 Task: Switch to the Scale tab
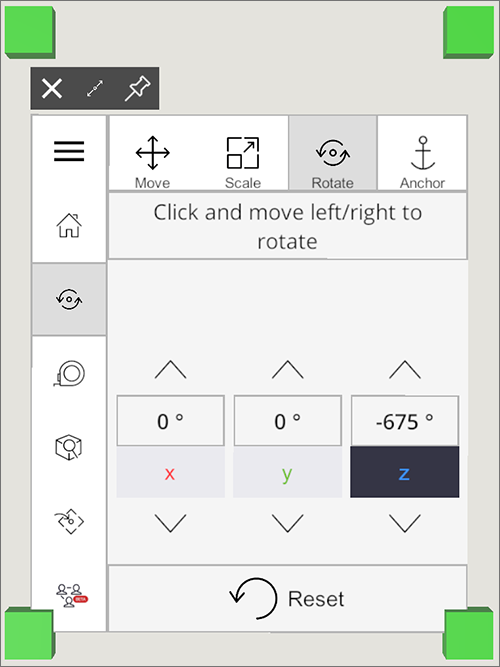(243, 153)
